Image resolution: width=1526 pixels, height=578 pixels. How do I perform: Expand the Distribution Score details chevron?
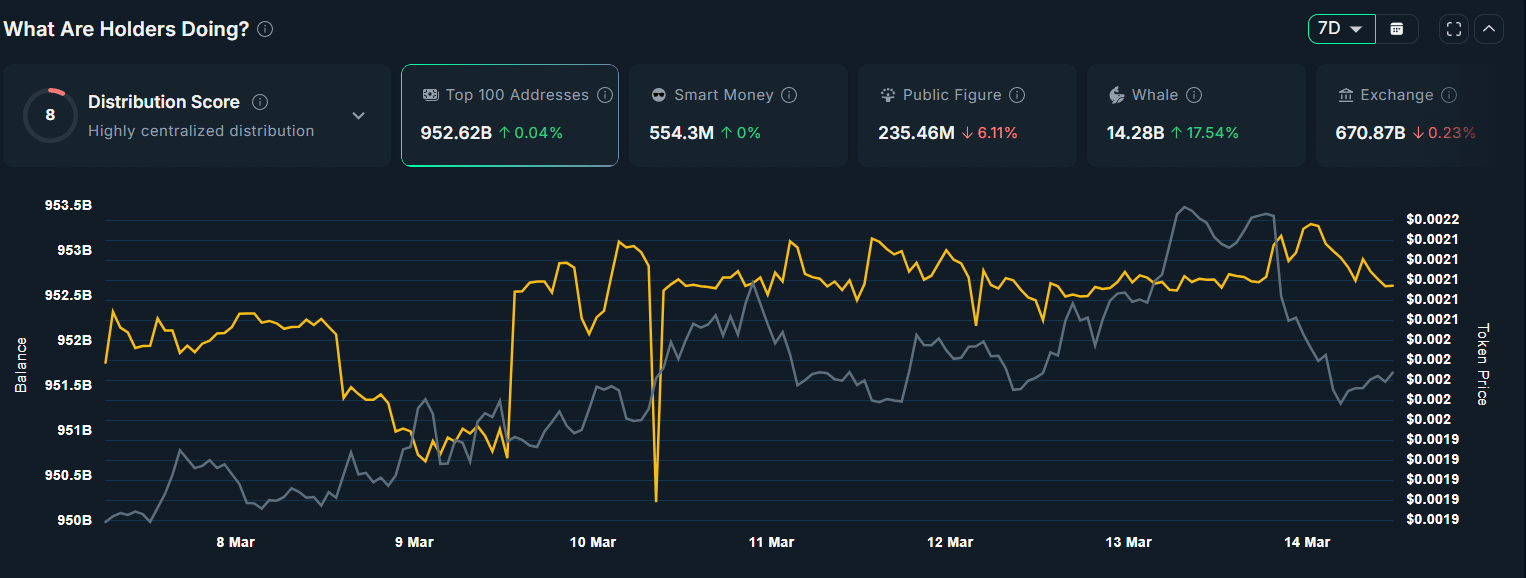(359, 116)
